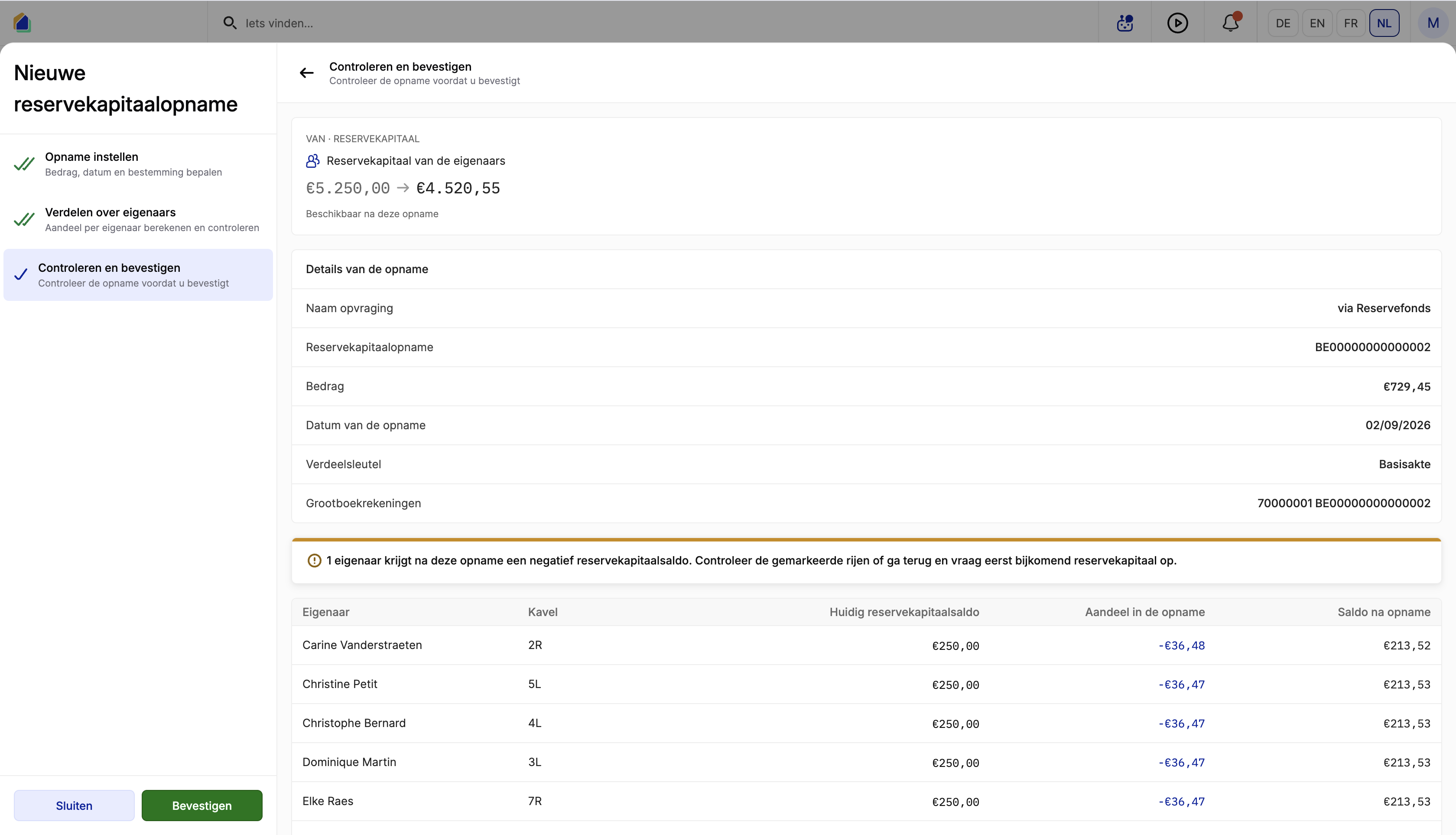Select the NL language option

[x=1384, y=23]
